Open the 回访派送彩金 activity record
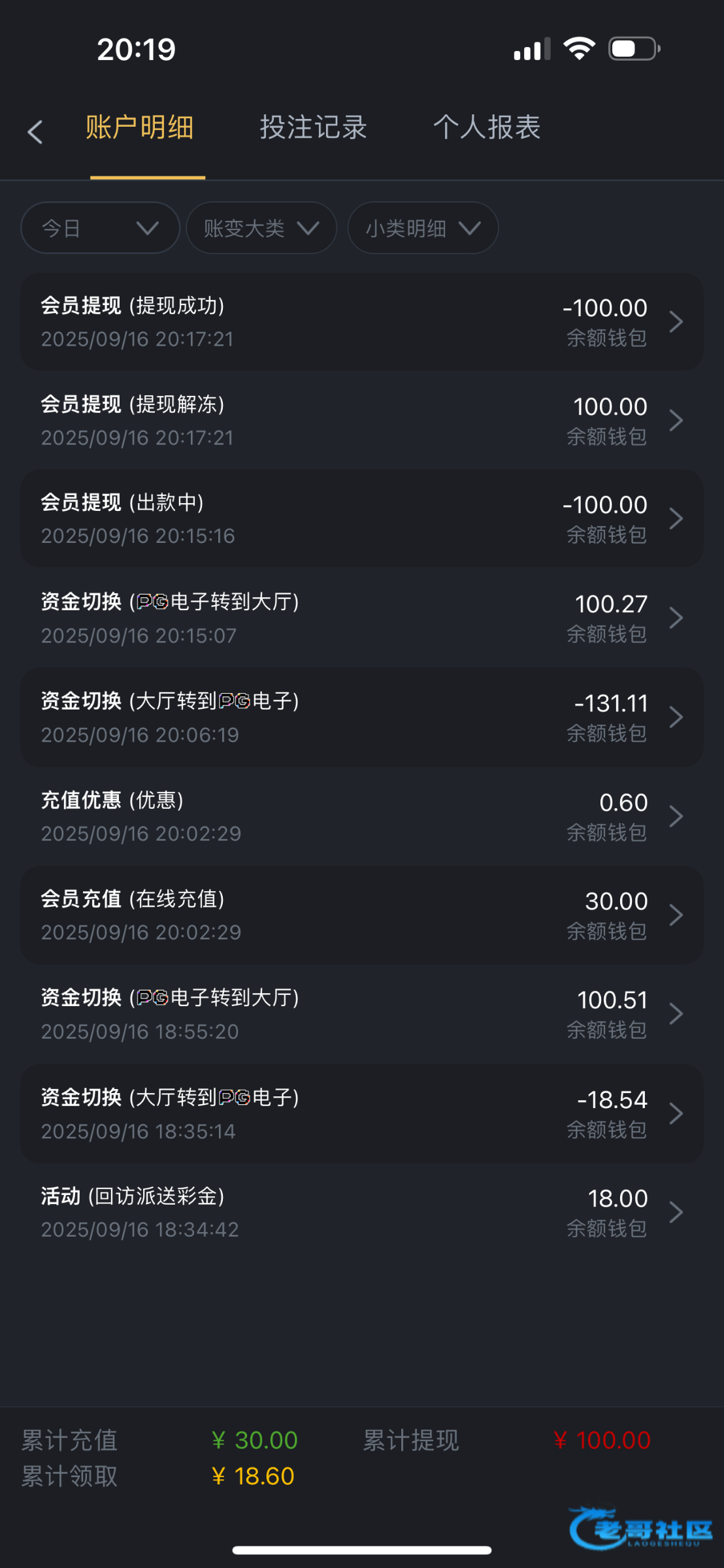Image resolution: width=724 pixels, height=1568 pixels. [361, 1213]
